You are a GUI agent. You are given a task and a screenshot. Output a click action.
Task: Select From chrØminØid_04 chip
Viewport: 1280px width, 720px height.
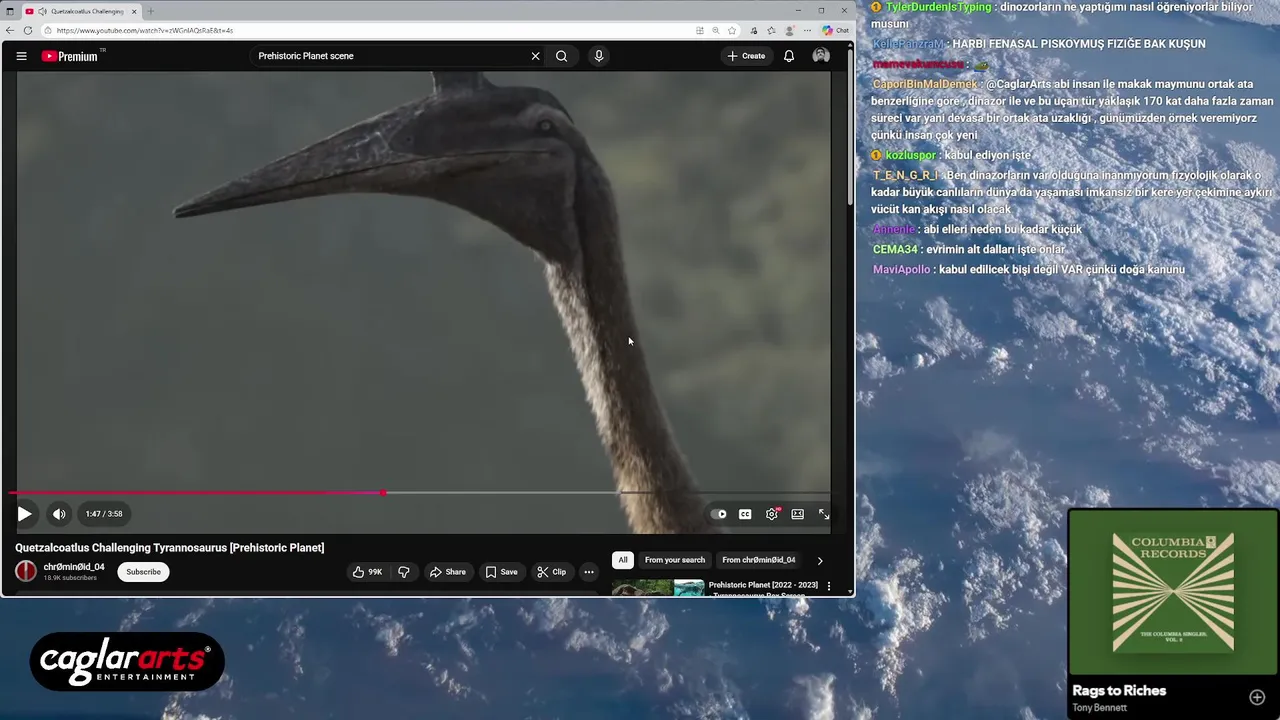tap(759, 560)
